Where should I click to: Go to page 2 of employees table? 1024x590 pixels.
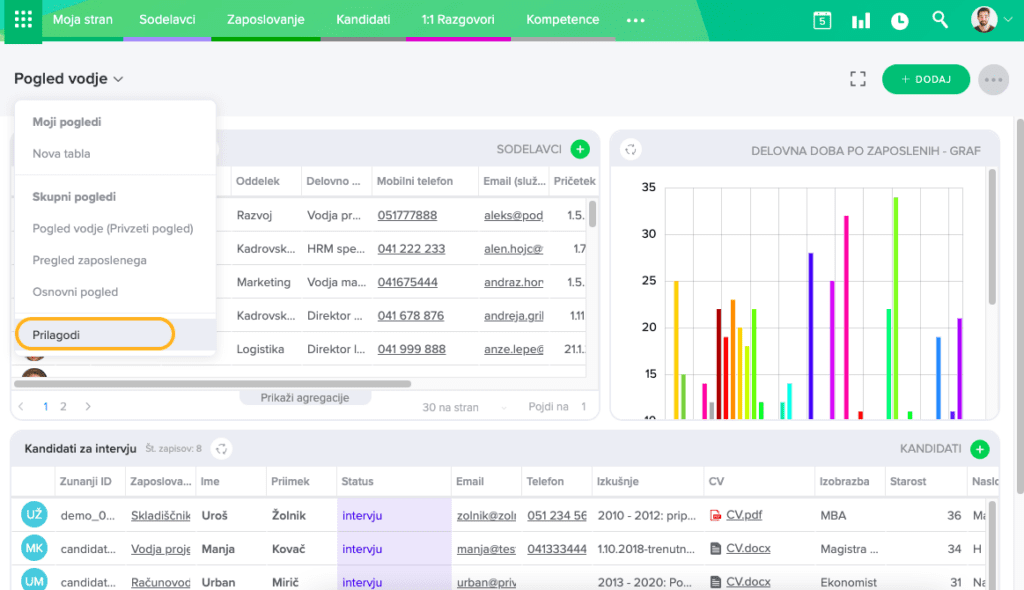coord(63,407)
